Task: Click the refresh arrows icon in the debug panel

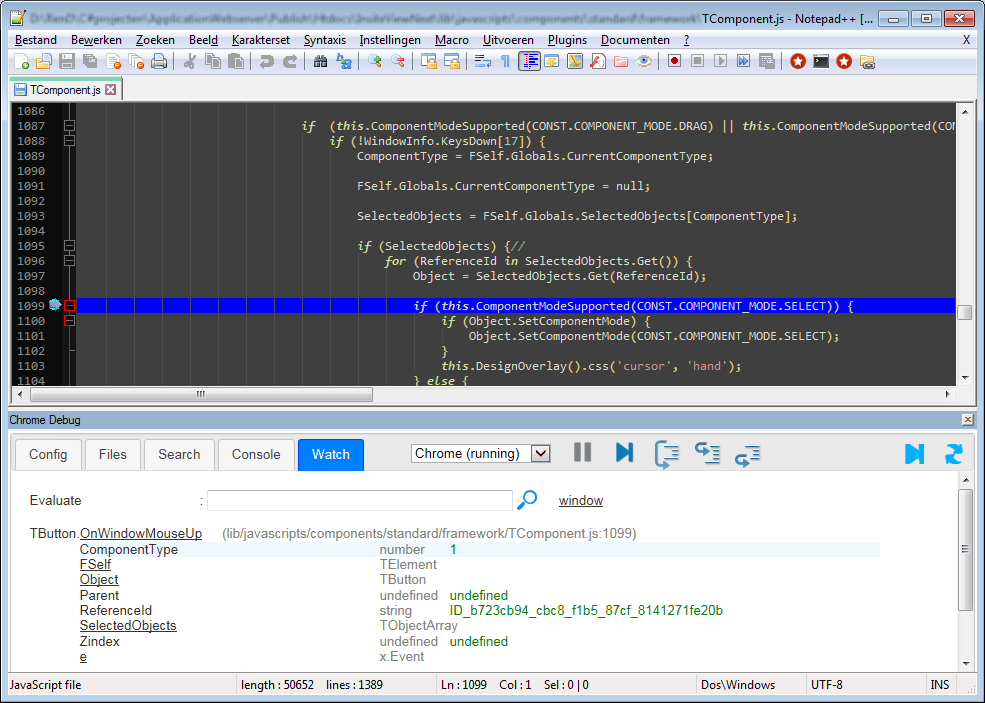Action: pyautogui.click(x=954, y=454)
